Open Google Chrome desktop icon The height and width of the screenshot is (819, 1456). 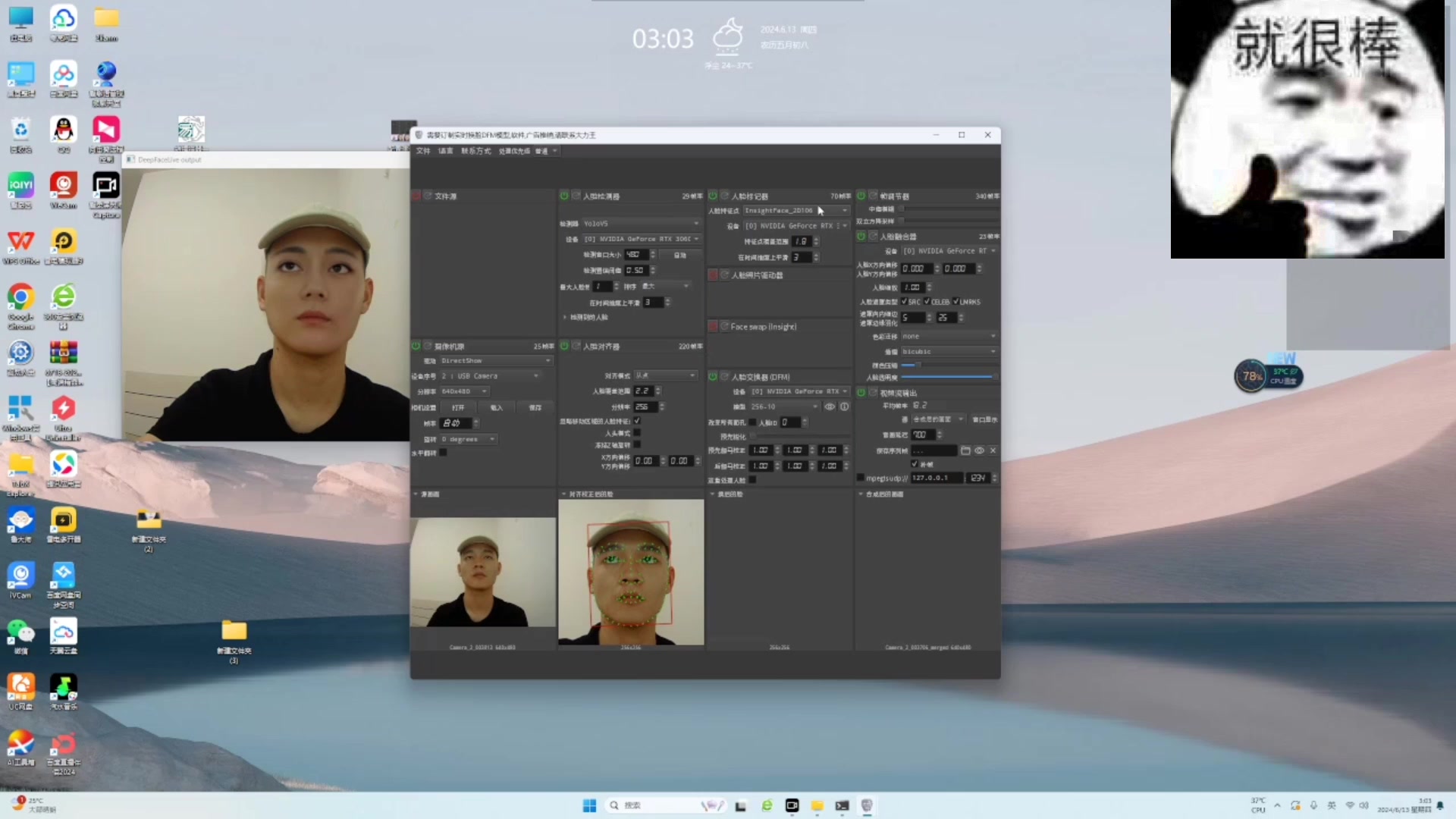[x=21, y=306]
